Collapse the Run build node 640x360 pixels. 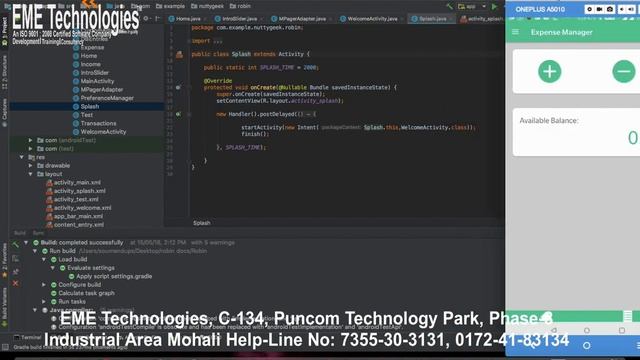click(35, 251)
